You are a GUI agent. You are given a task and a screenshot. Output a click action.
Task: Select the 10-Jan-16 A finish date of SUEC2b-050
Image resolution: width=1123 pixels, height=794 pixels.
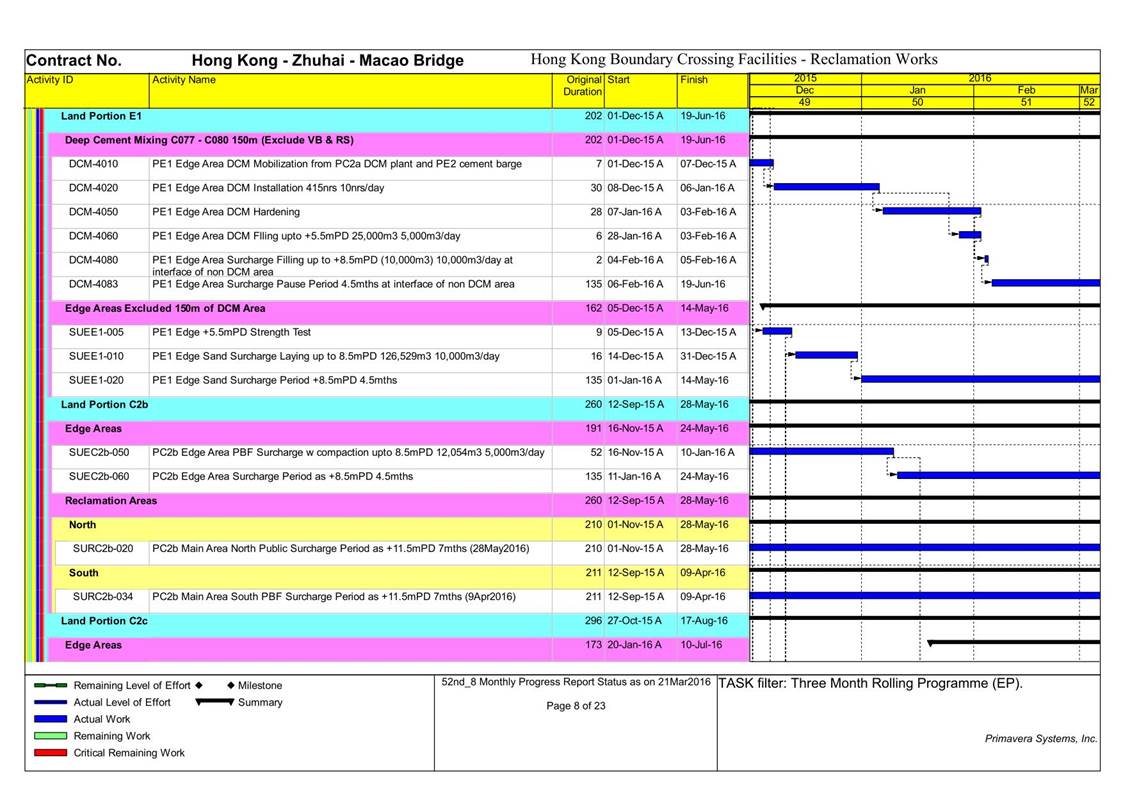tap(708, 452)
